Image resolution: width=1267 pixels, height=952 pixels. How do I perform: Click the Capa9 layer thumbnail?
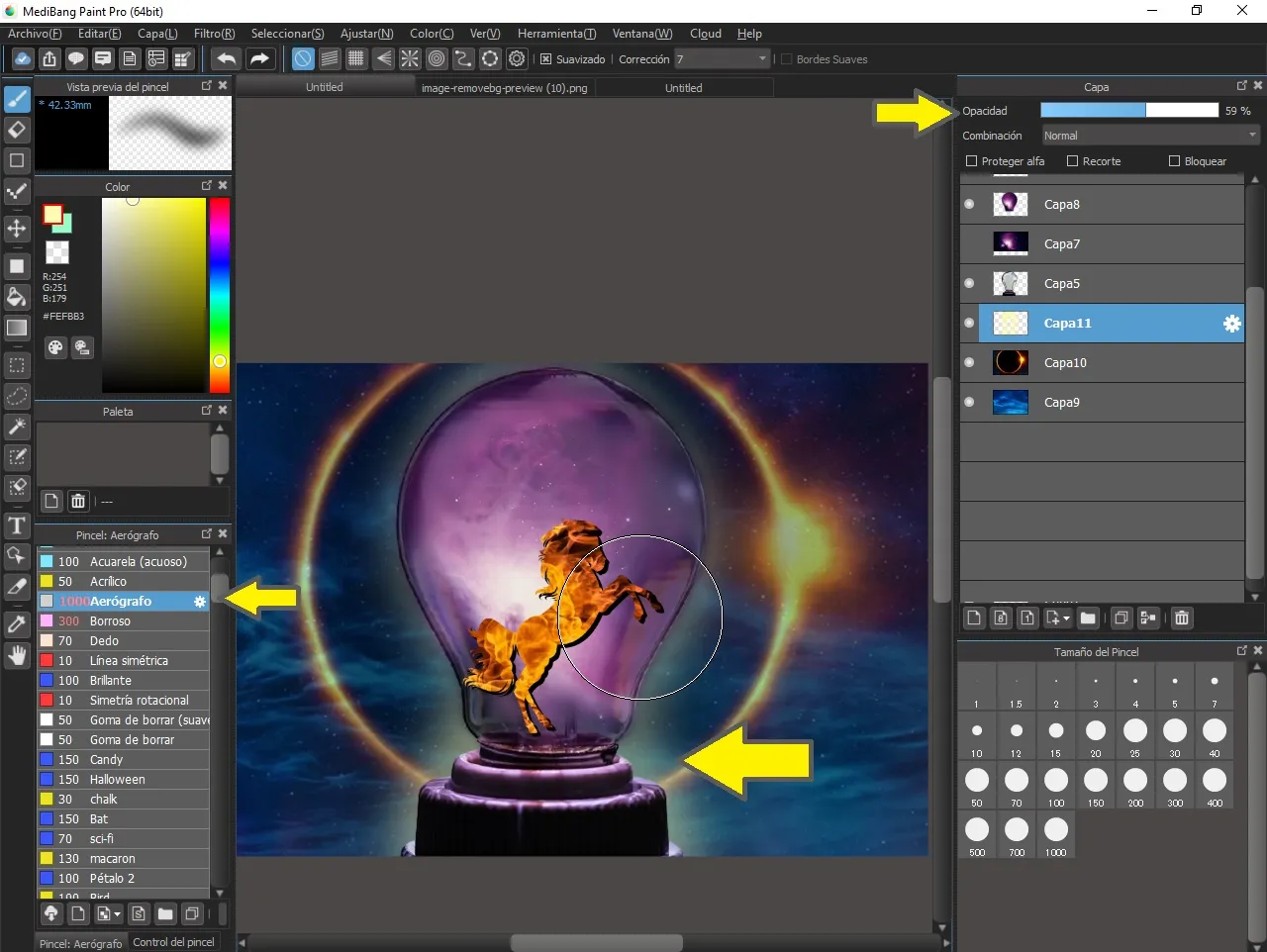(x=1011, y=402)
